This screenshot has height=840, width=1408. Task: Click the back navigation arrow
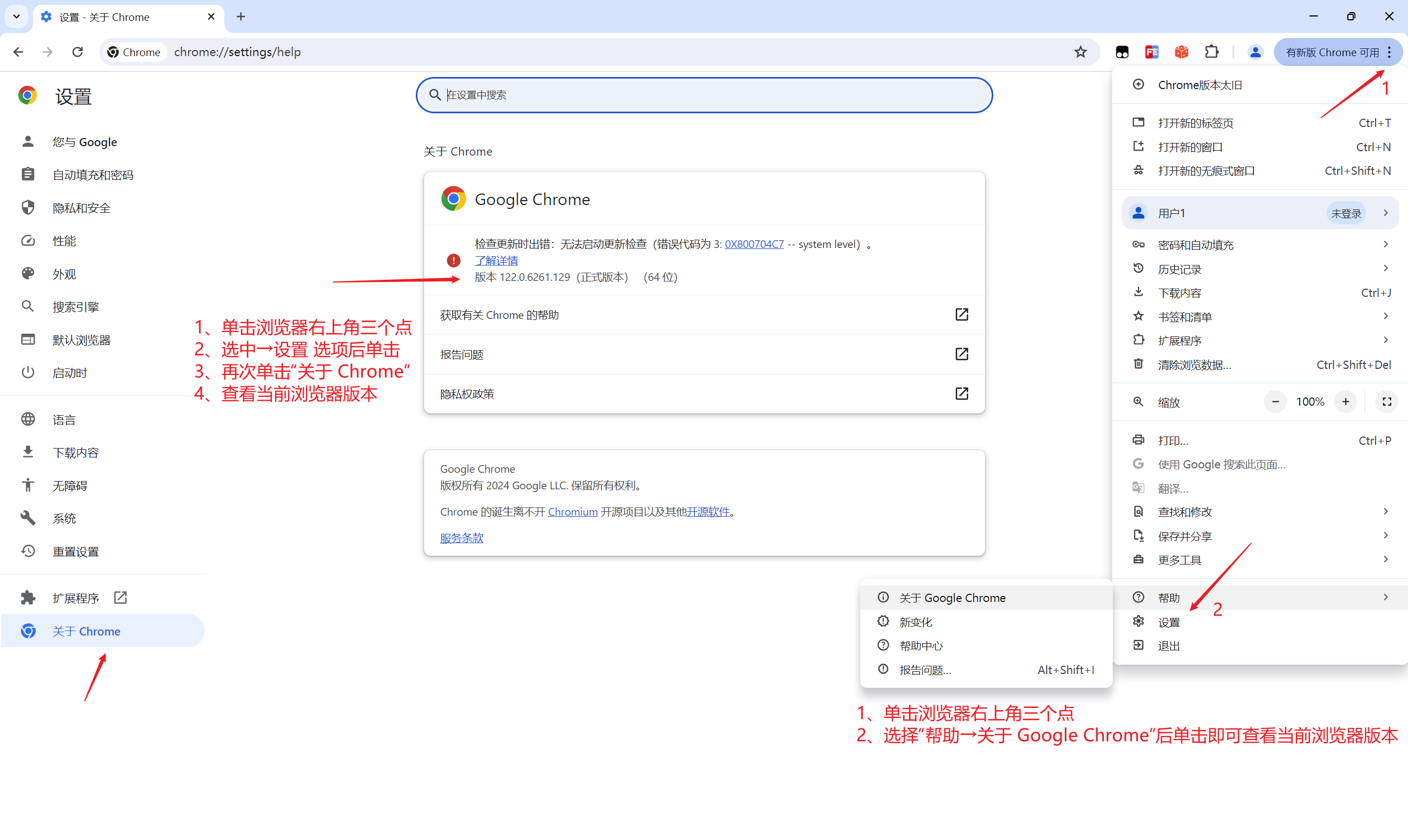pos(18,52)
